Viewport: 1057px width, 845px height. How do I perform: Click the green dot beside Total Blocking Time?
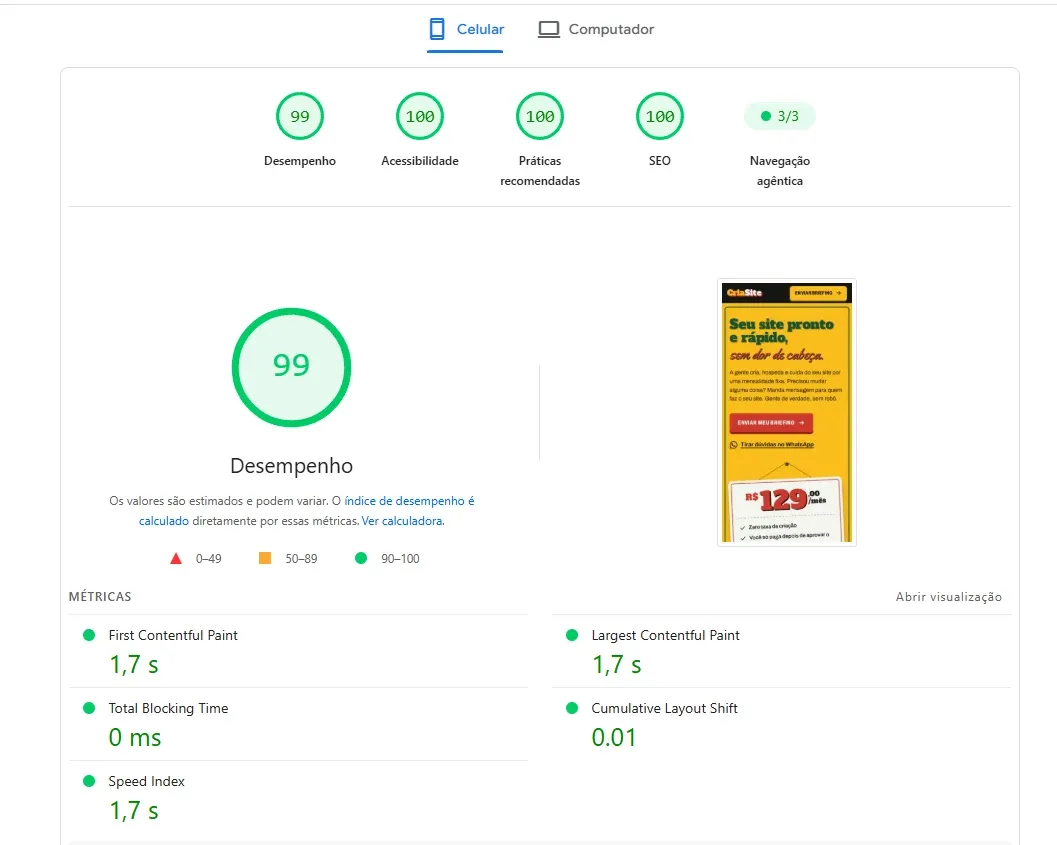click(89, 708)
